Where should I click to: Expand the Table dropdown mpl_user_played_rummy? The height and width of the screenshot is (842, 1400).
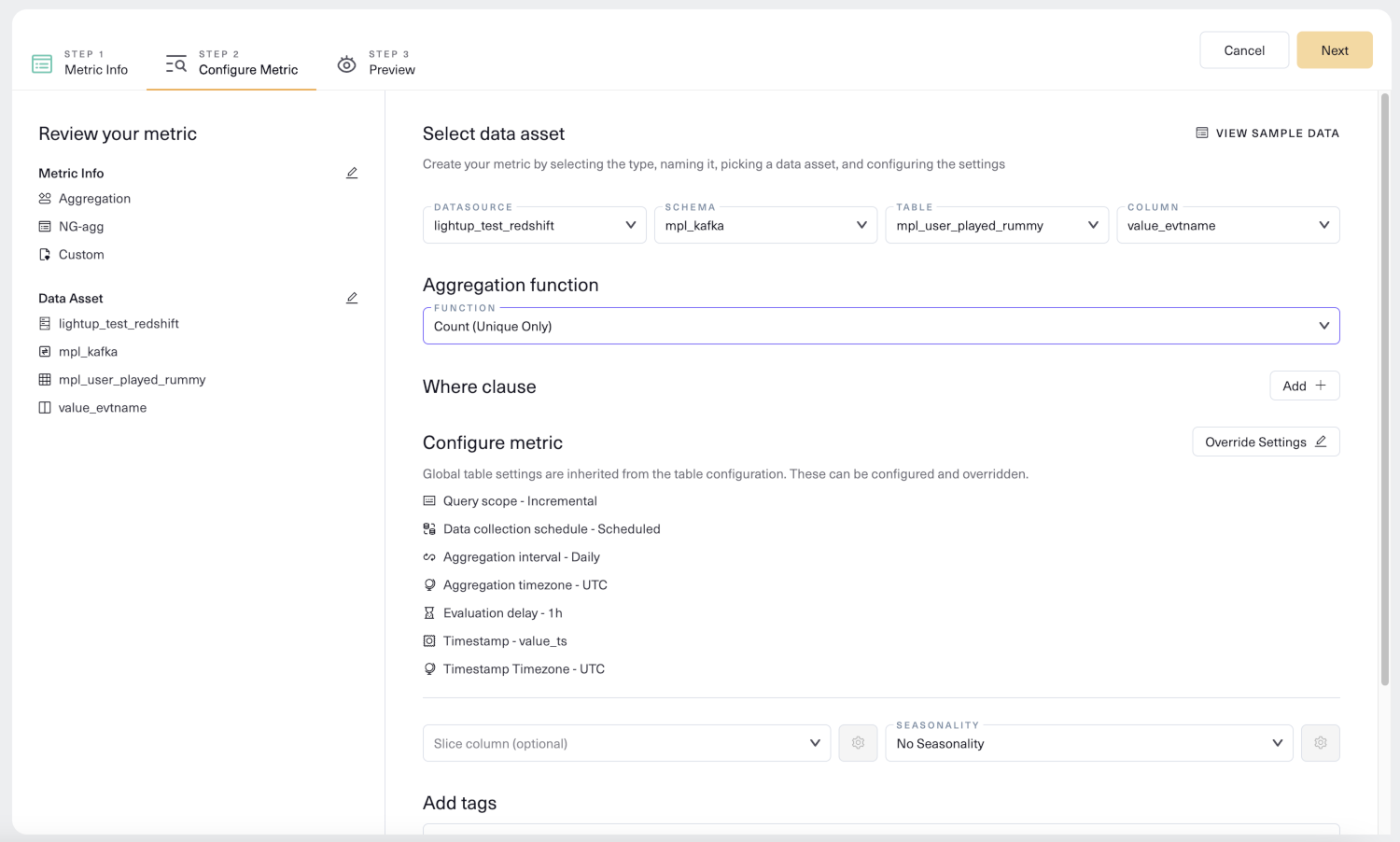[x=996, y=226]
